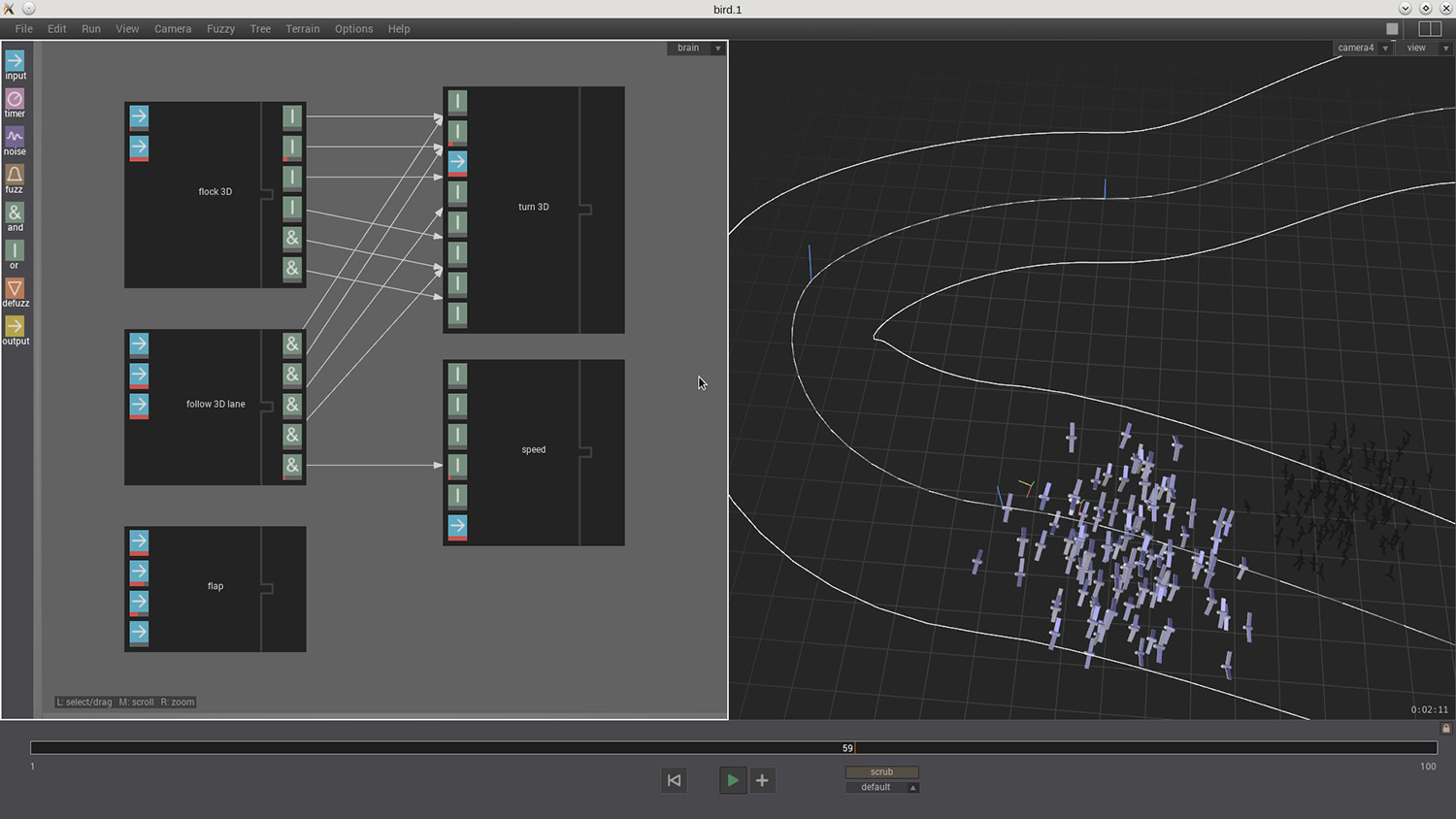Select the output node tool
This screenshot has width=1456, height=819.
click(15, 327)
